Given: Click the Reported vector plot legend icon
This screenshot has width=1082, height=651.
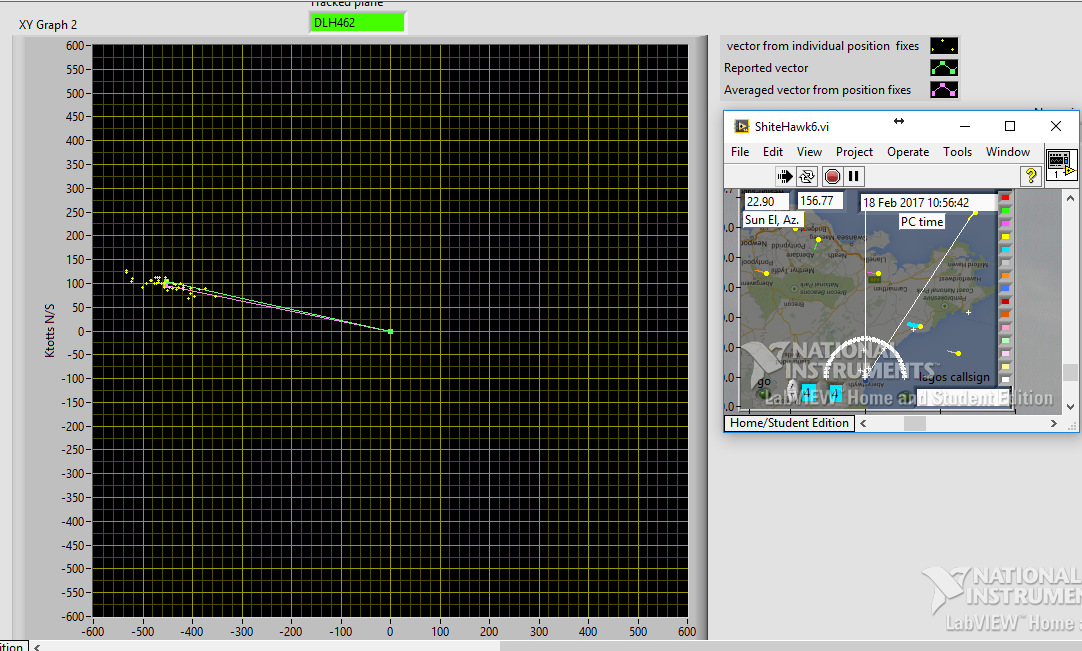Looking at the screenshot, I should click(944, 68).
